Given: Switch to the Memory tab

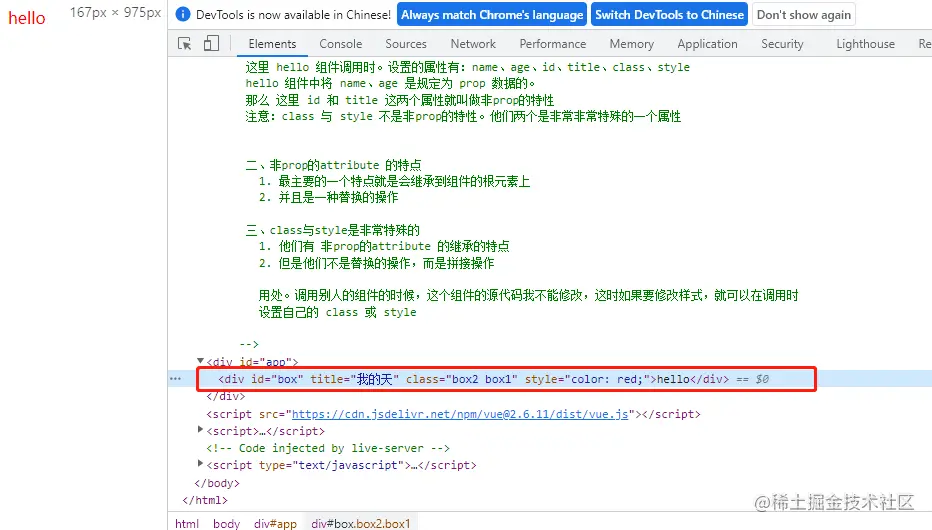Looking at the screenshot, I should pyautogui.click(x=632, y=44).
